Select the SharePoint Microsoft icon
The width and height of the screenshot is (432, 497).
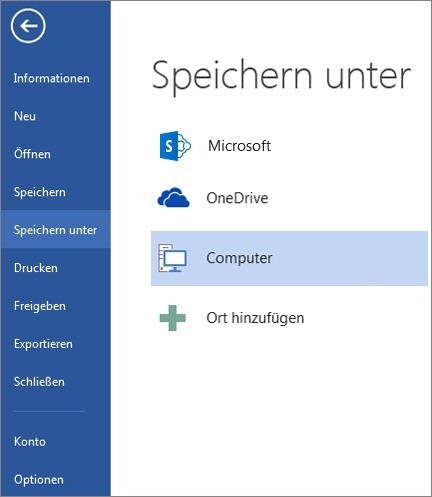[x=175, y=146]
